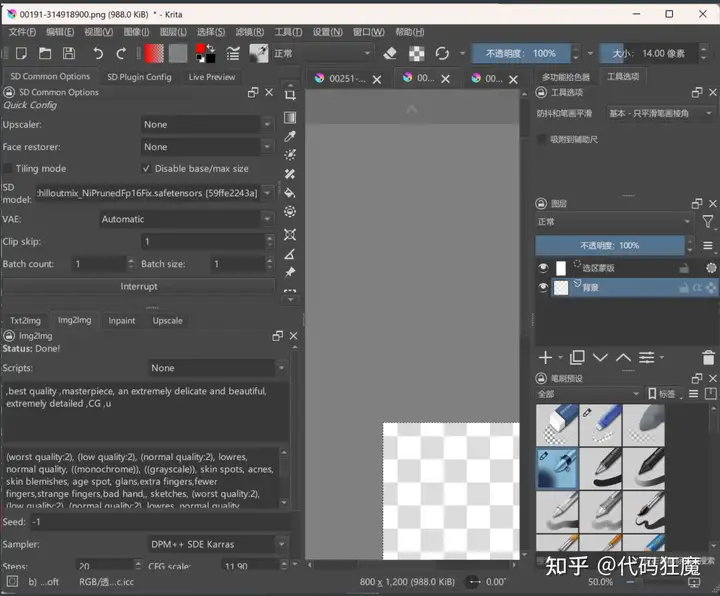Screen dimensions: 720x596
Task: Redo the last action
Action: [121, 54]
